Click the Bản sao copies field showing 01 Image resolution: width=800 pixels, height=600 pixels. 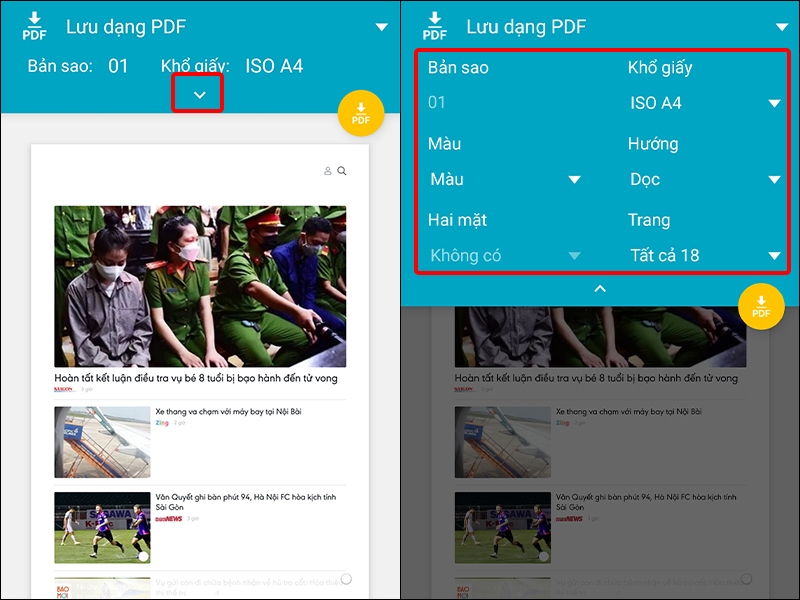tap(435, 103)
